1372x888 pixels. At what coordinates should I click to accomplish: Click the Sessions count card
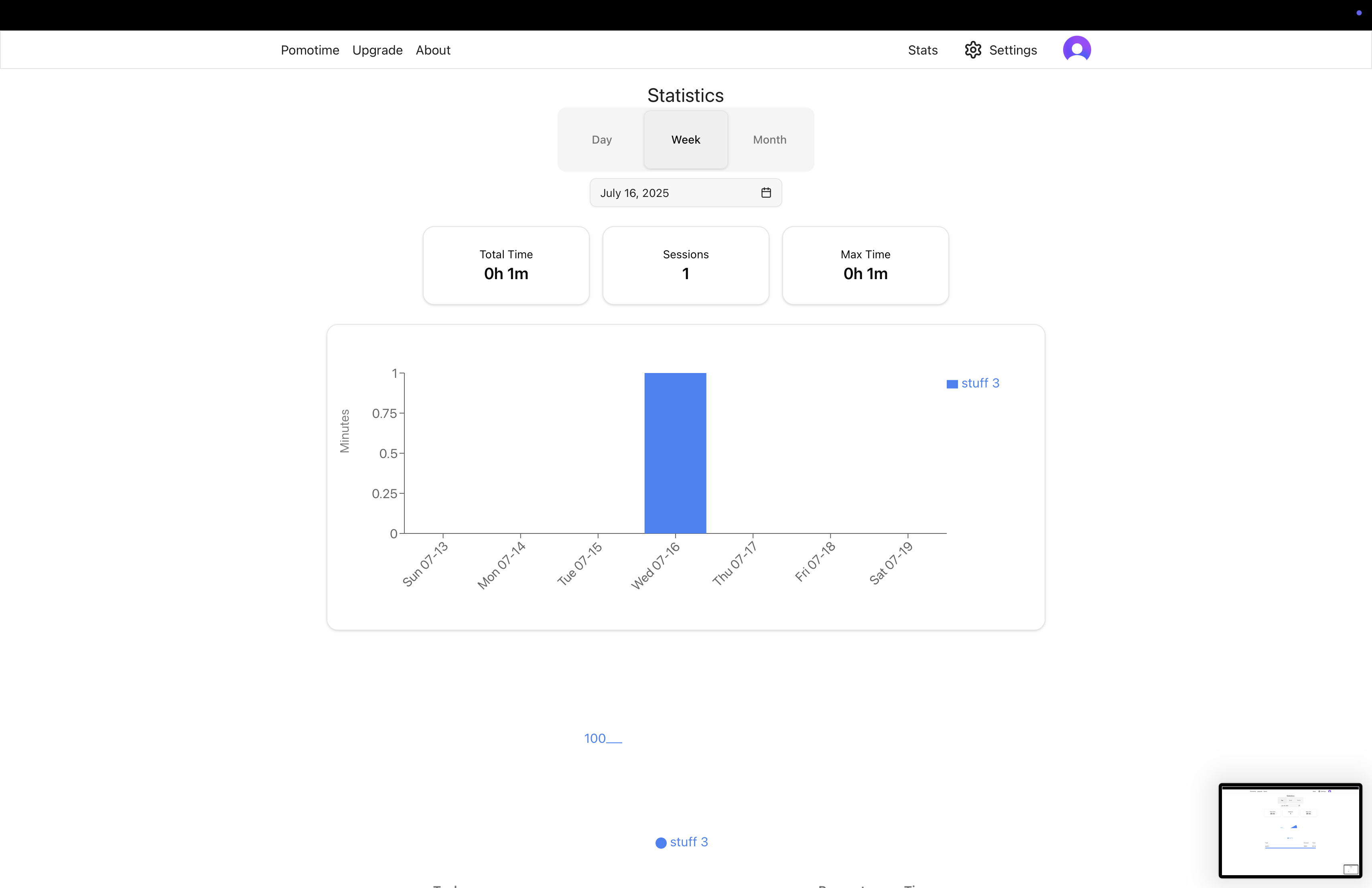(x=686, y=266)
